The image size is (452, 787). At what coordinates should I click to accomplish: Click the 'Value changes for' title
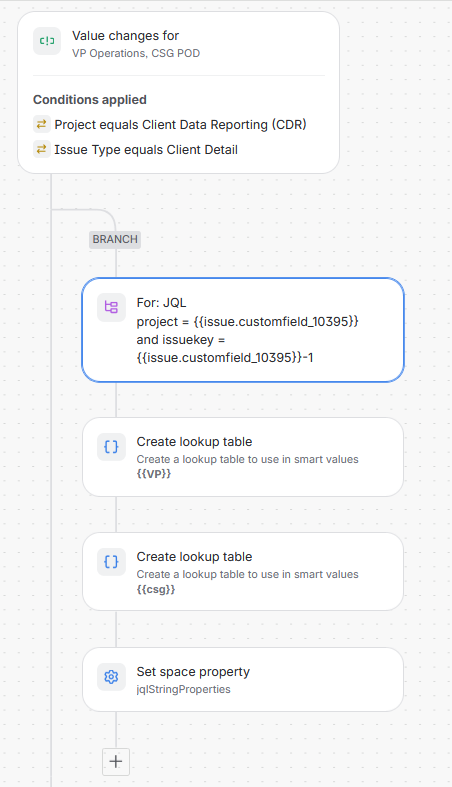tap(125, 36)
